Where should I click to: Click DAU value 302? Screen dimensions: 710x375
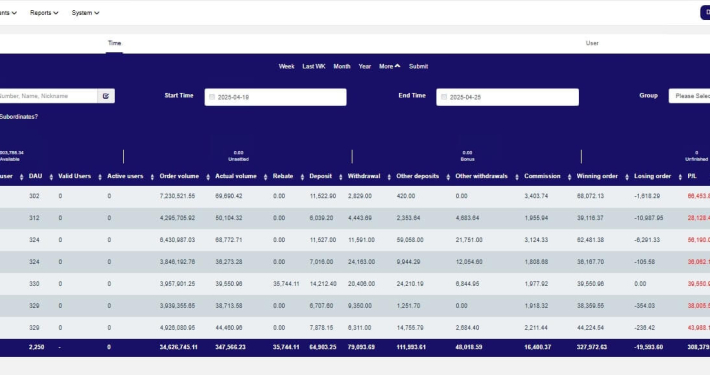coord(34,196)
